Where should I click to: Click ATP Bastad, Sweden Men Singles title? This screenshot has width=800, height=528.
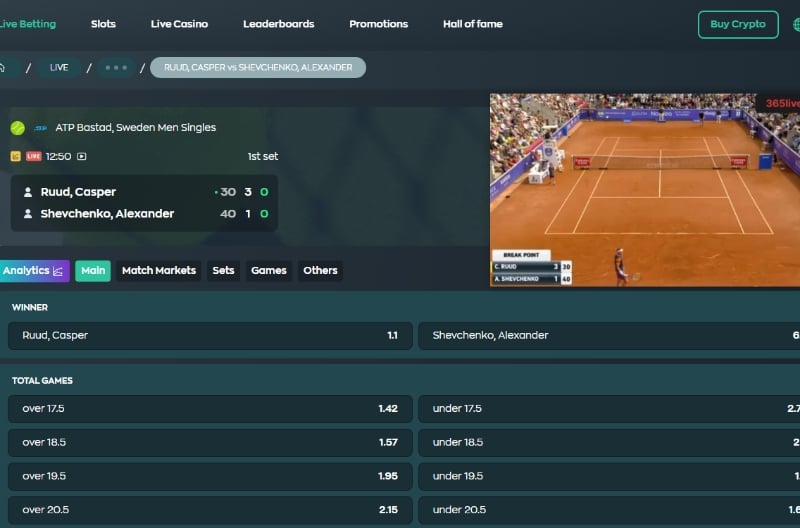click(136, 128)
